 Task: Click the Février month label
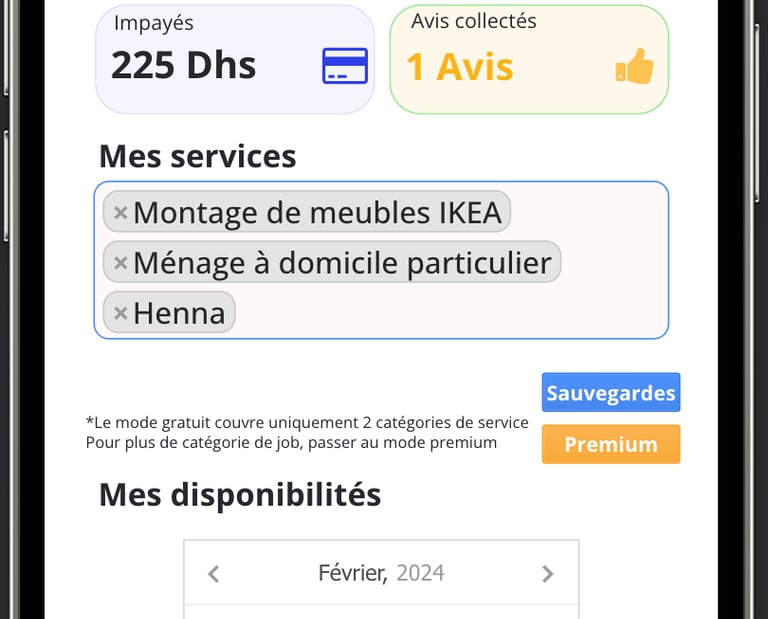point(353,573)
